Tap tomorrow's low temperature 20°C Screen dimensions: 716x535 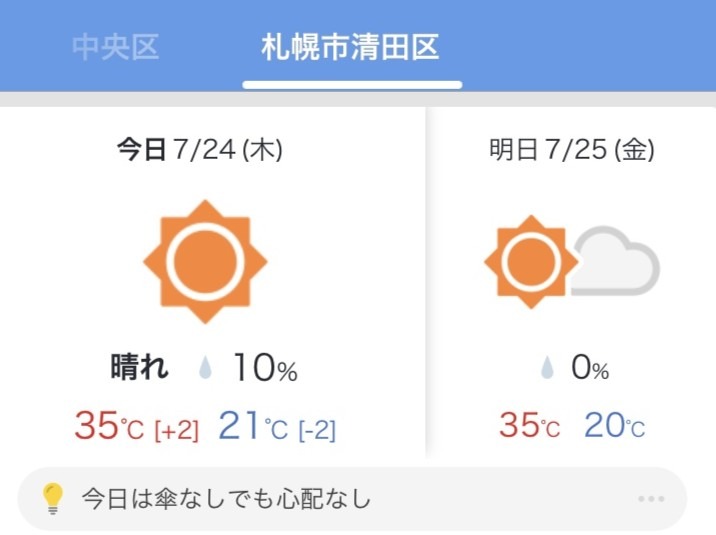tap(614, 427)
